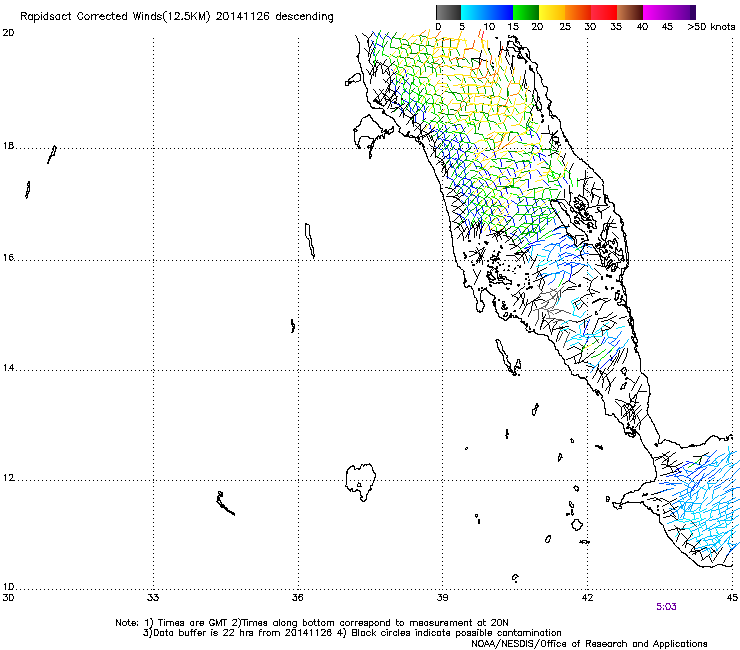Click the legend value '25' knots
Screen dimensions: 740x650
(x=565, y=27)
